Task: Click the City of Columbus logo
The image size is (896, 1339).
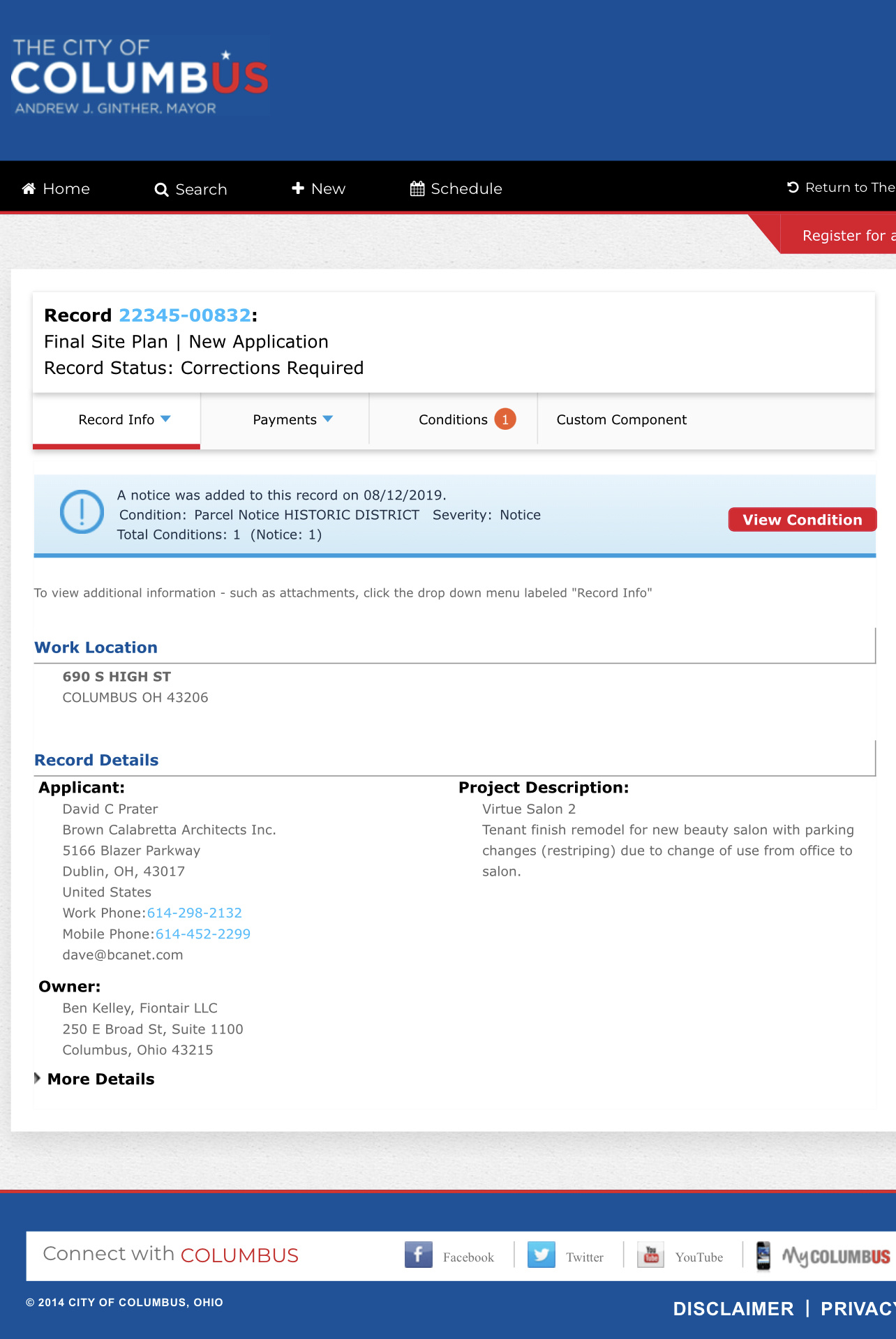Action: tap(140, 76)
